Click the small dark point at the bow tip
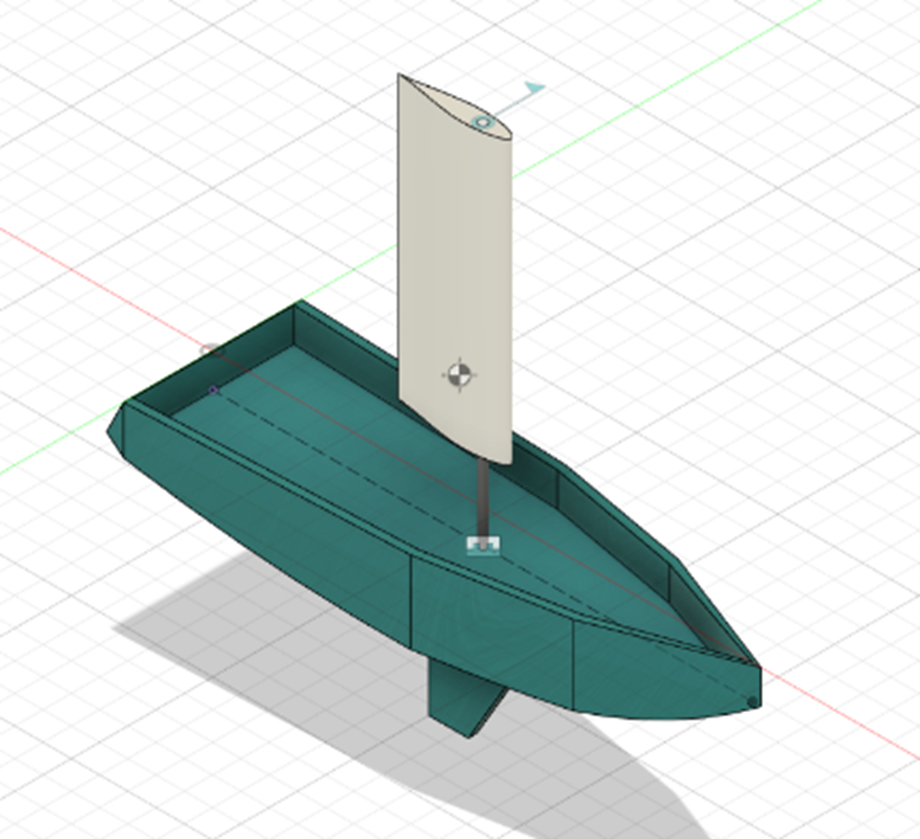This screenshot has width=920, height=839. coord(752,702)
